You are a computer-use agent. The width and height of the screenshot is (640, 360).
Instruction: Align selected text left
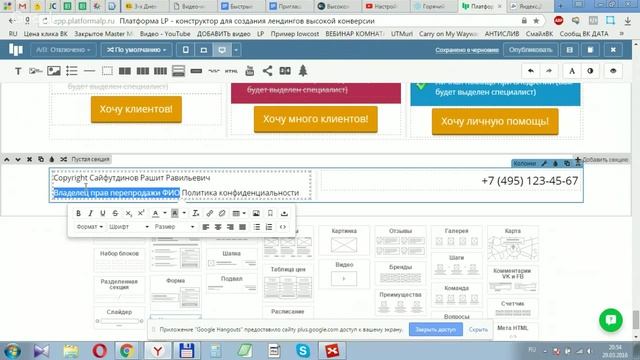pos(205,227)
